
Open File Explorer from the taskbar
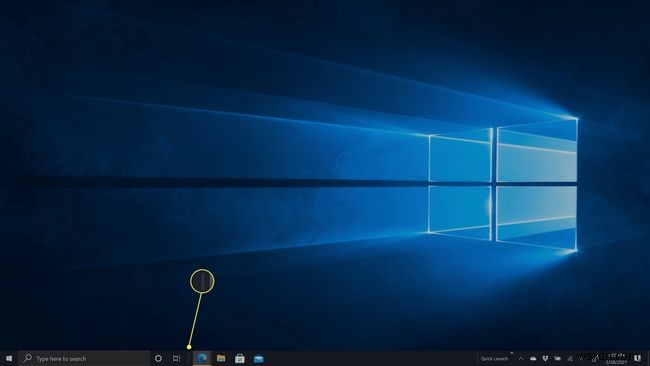tap(221, 359)
